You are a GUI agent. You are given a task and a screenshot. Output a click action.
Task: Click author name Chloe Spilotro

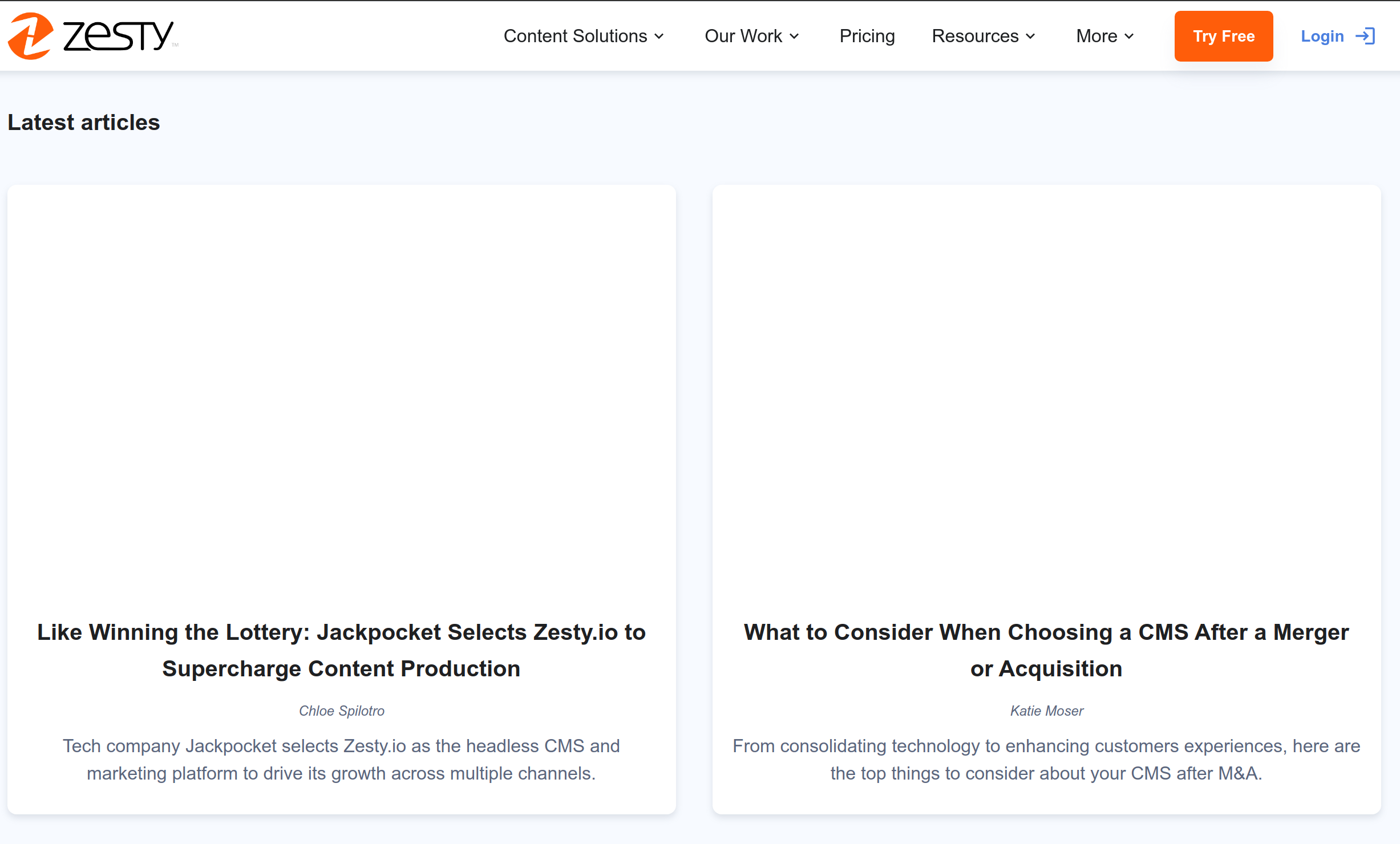[341, 711]
